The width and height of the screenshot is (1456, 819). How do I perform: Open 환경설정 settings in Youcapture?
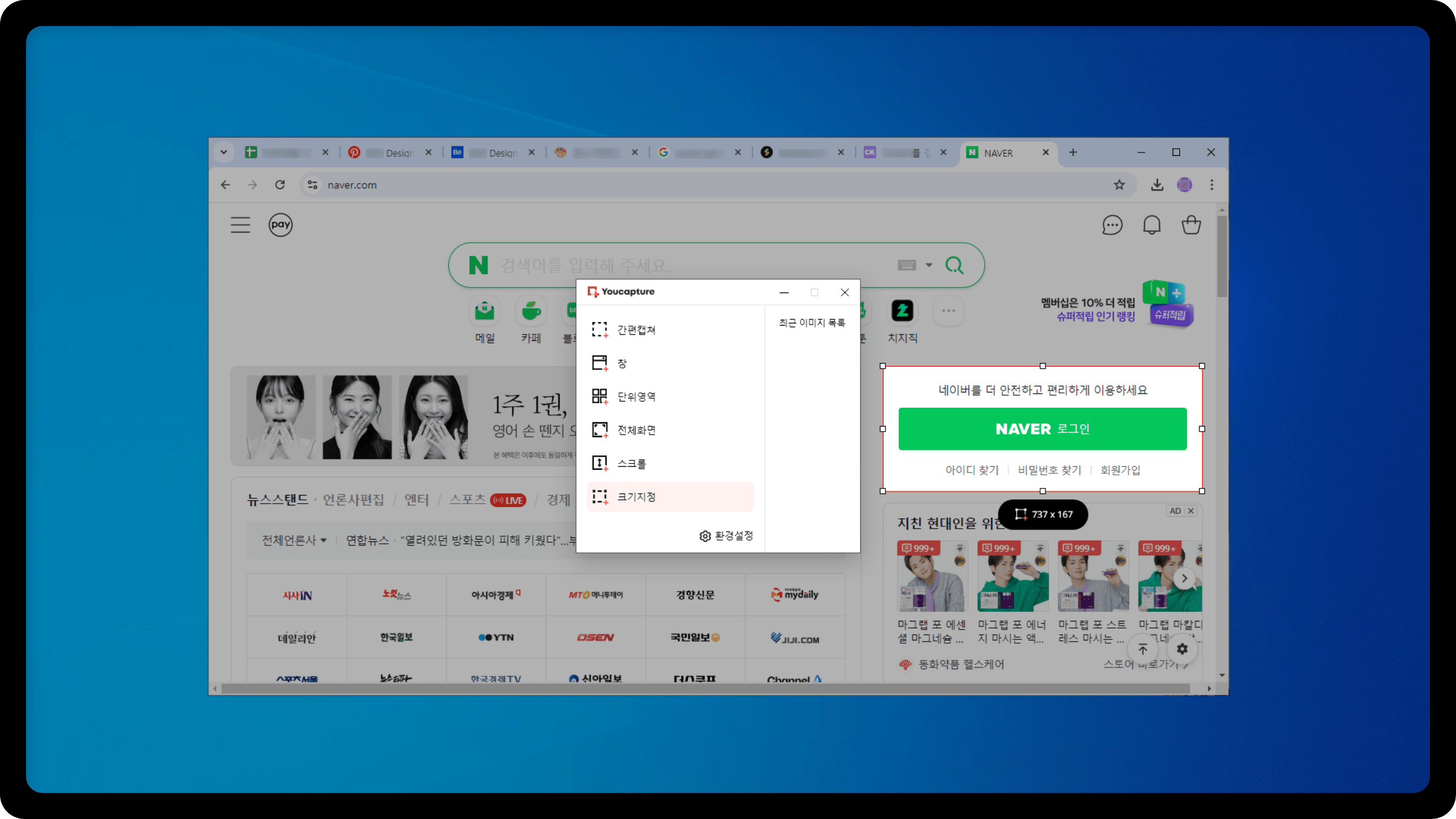(726, 535)
